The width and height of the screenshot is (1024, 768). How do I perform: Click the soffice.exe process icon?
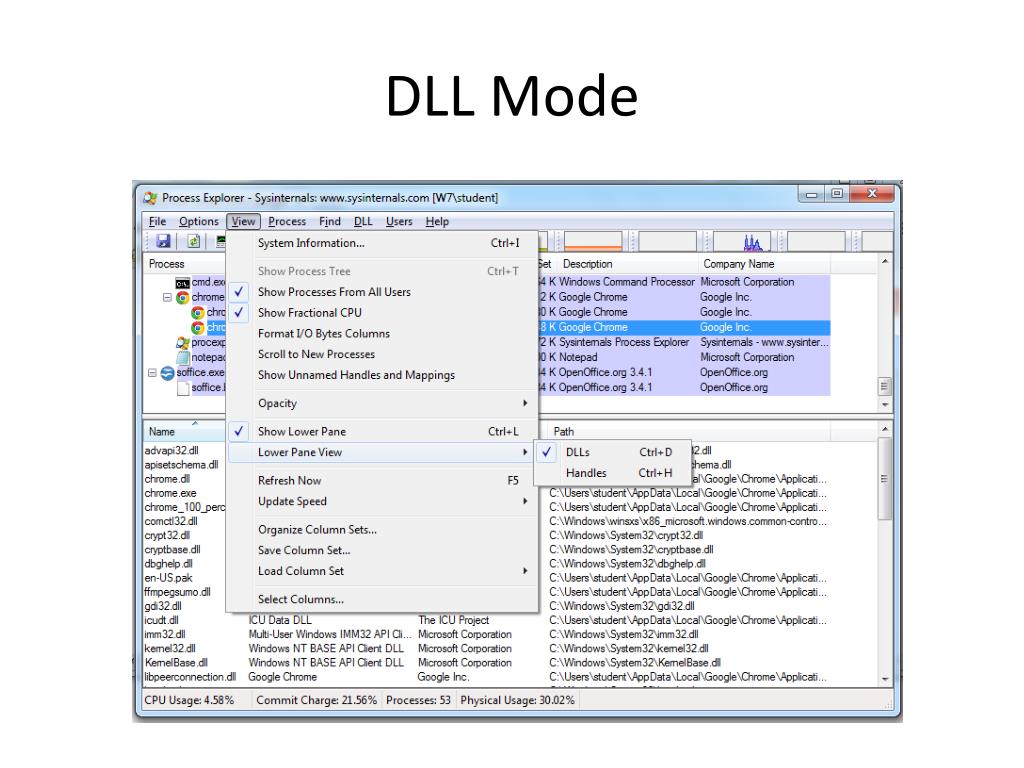[167, 372]
